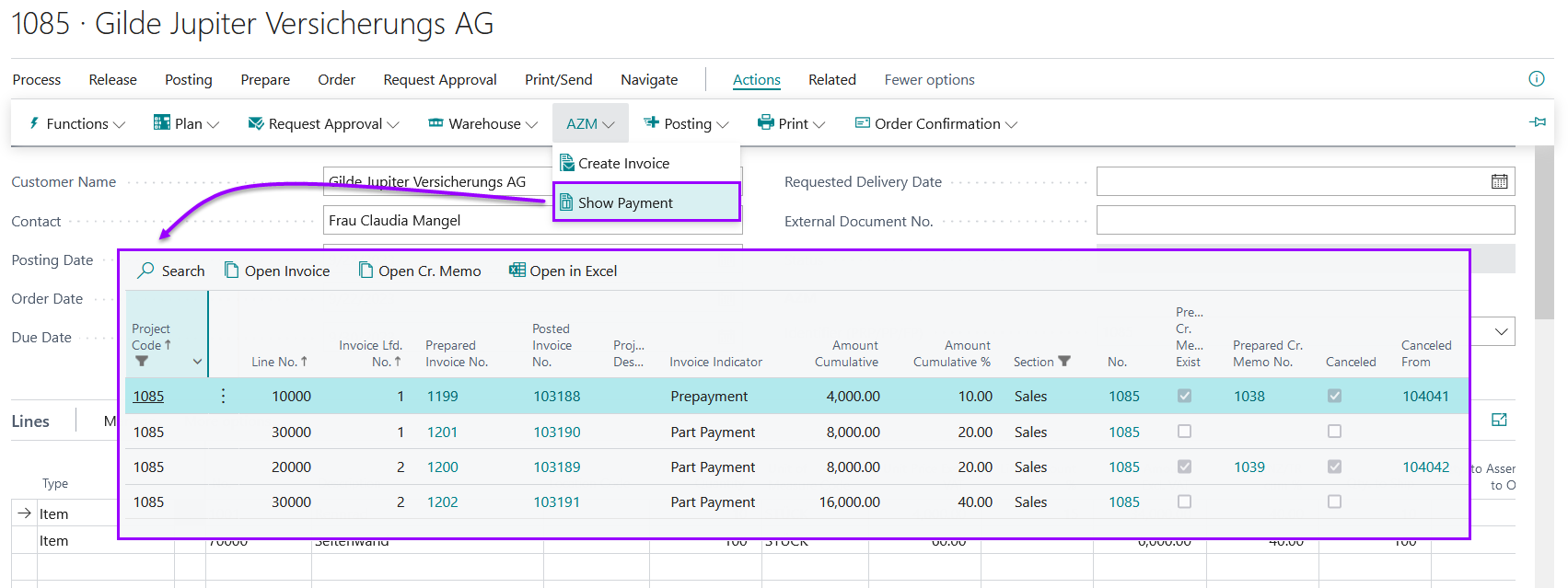This screenshot has height=588, width=1568.
Task: Click the Request Approval icon in the toolbar
Action: click(256, 123)
